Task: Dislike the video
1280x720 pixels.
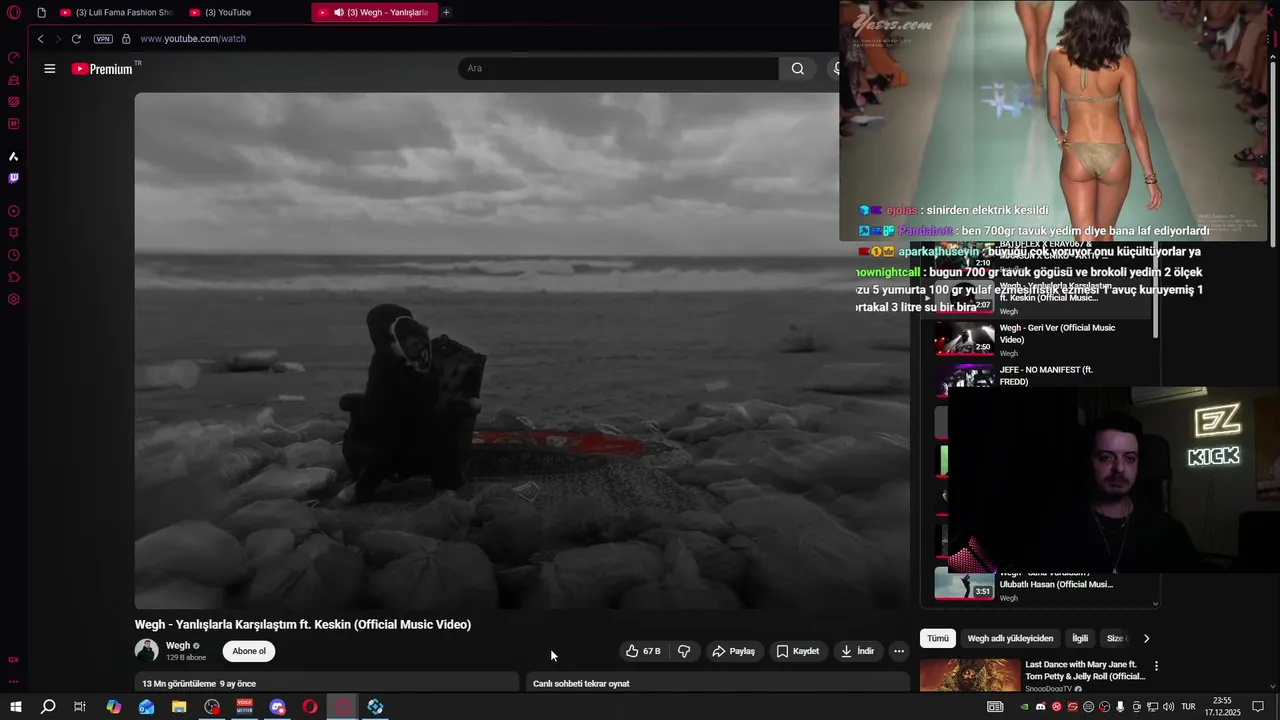Action: [684, 651]
